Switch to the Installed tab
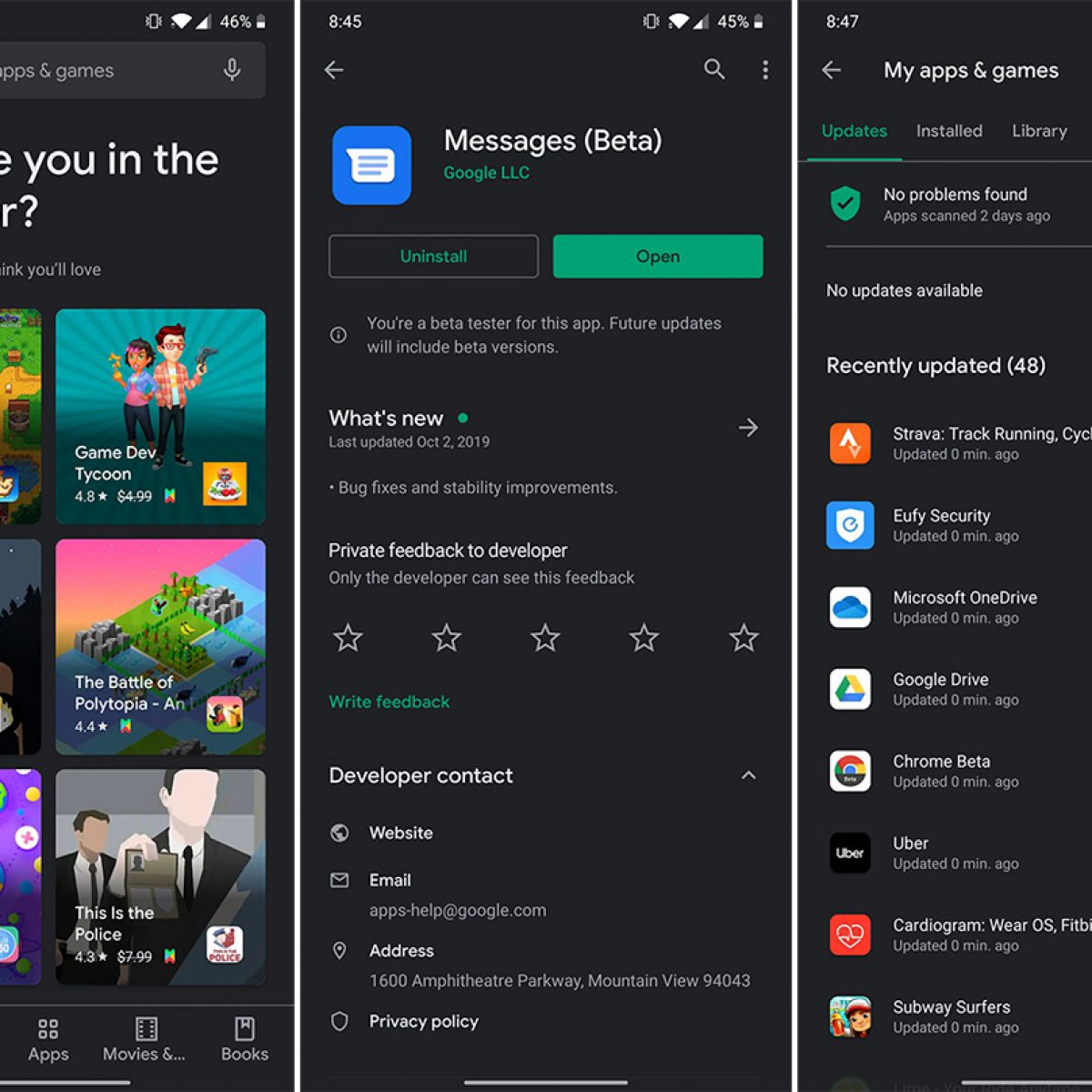This screenshot has height=1092, width=1092. coord(949,131)
